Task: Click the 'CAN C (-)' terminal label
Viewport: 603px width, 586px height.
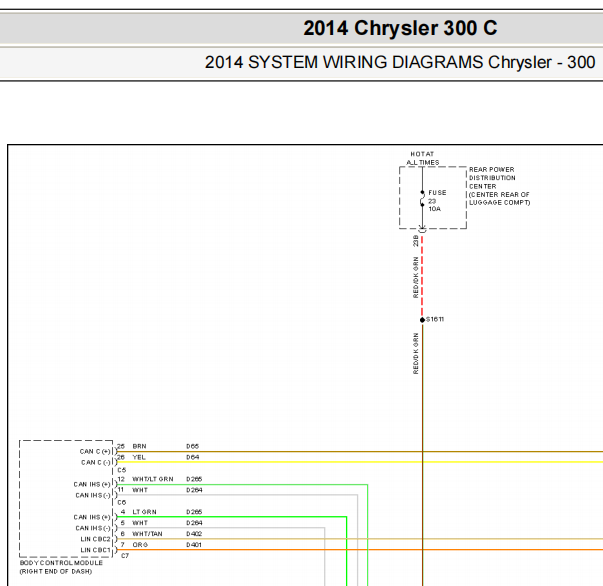Action: tap(96, 462)
